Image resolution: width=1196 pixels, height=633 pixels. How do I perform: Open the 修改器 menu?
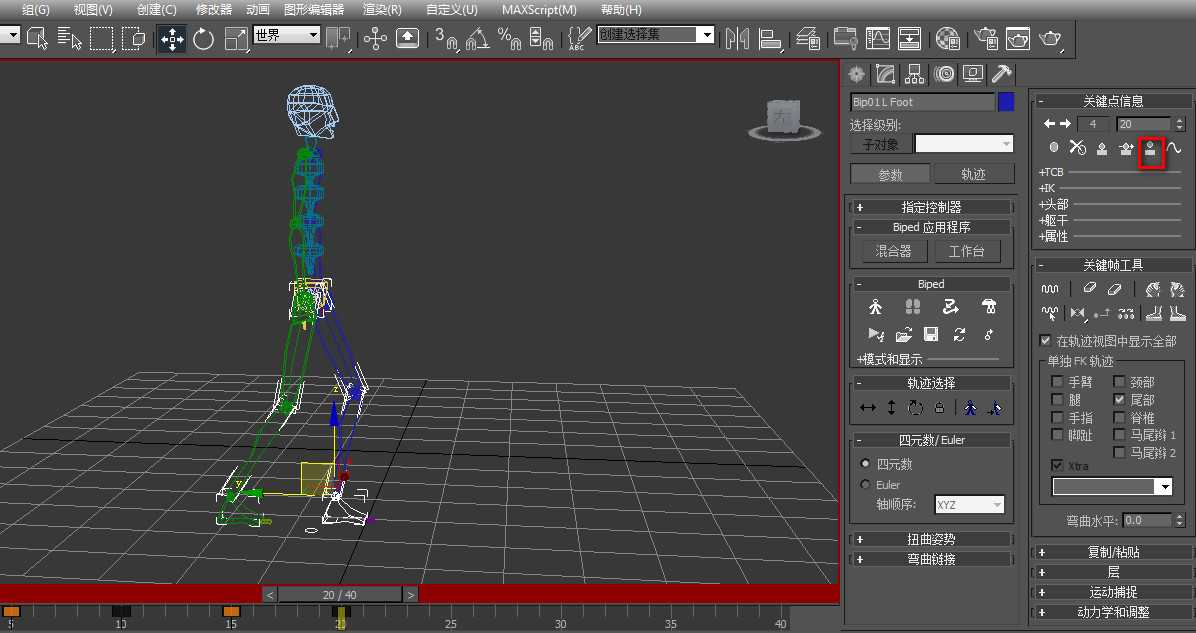214,10
